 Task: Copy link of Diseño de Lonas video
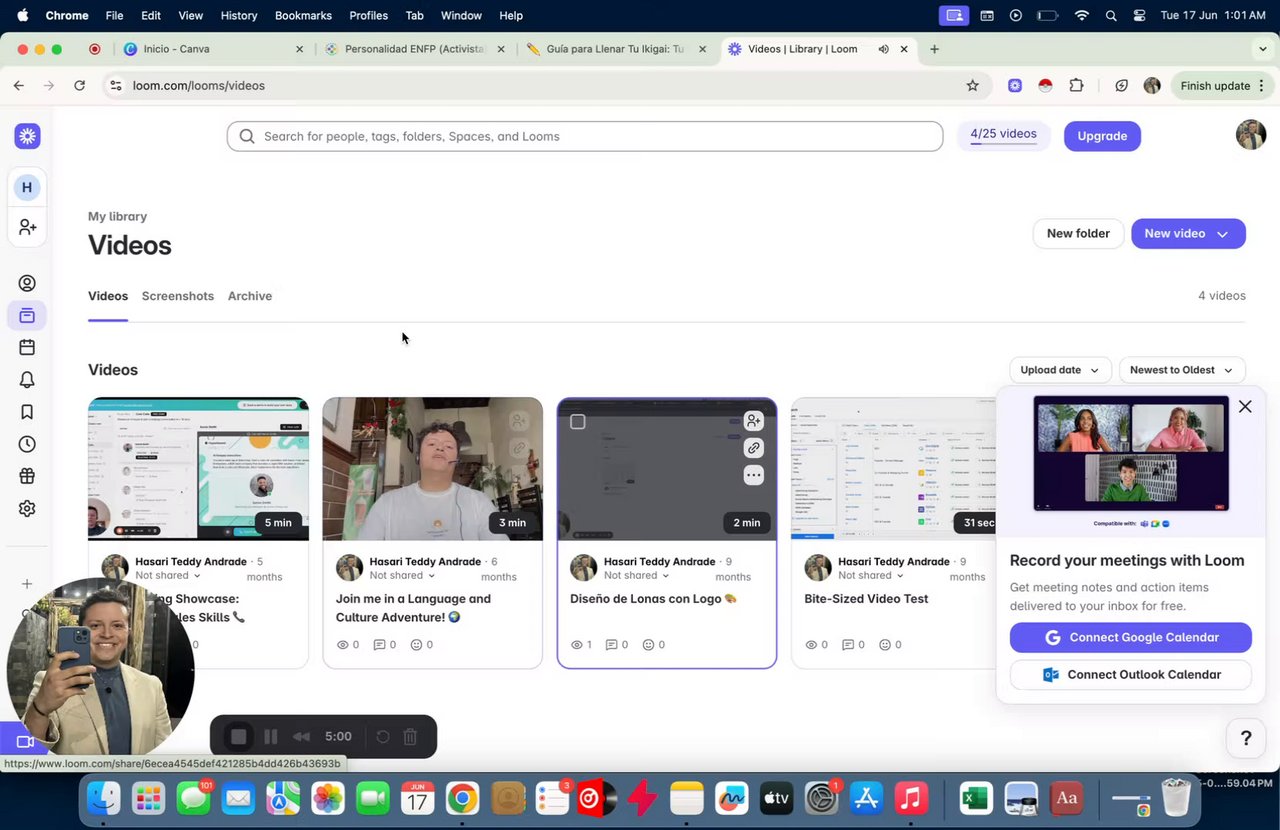[x=754, y=448]
